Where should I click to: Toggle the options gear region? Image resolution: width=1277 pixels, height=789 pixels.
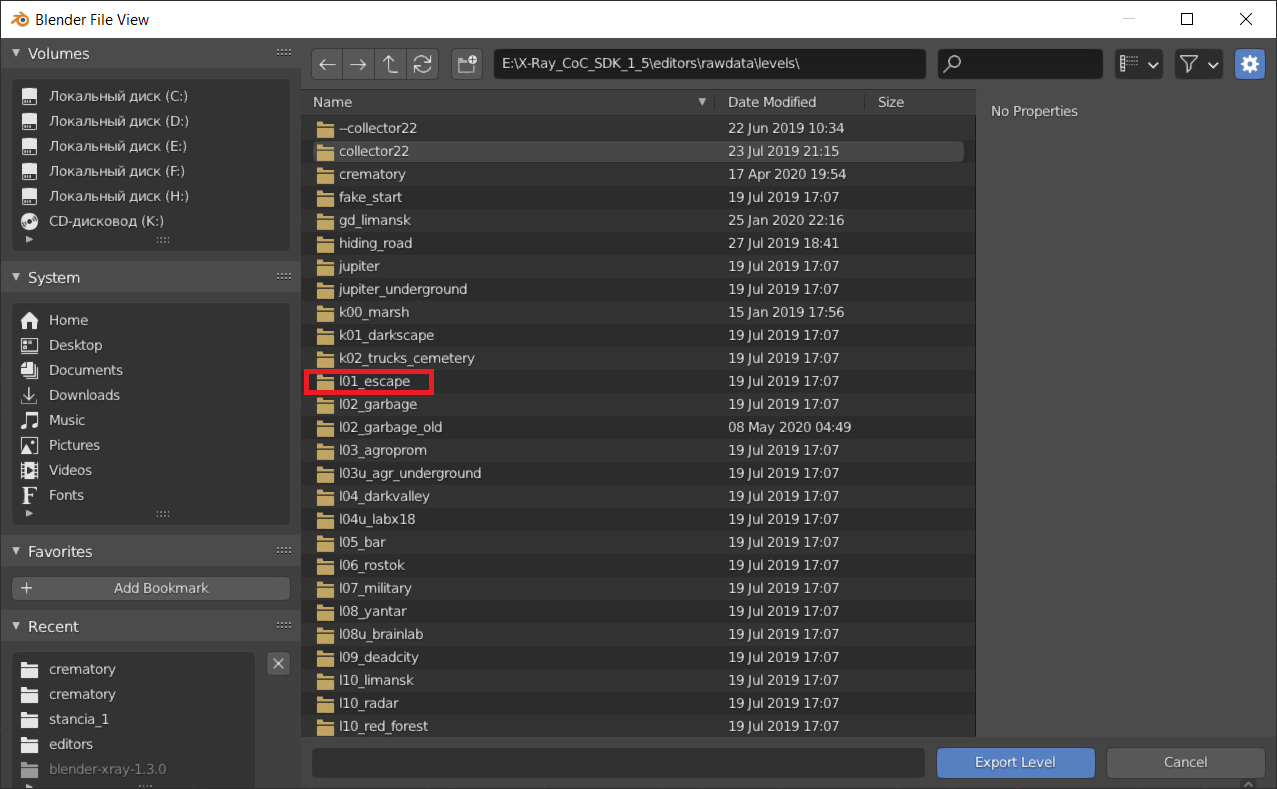1249,64
